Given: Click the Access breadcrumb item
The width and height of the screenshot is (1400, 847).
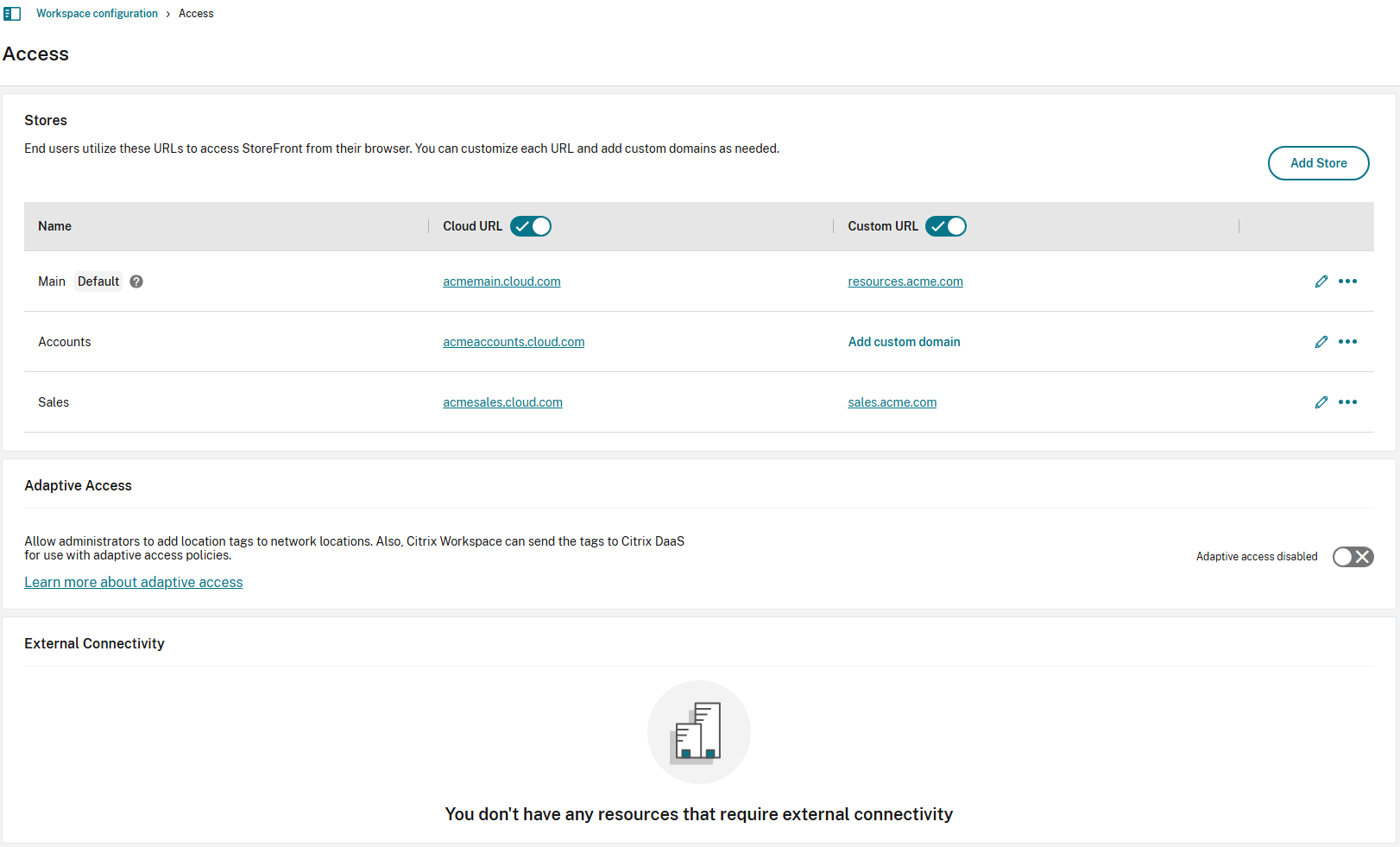Looking at the screenshot, I should coord(196,14).
